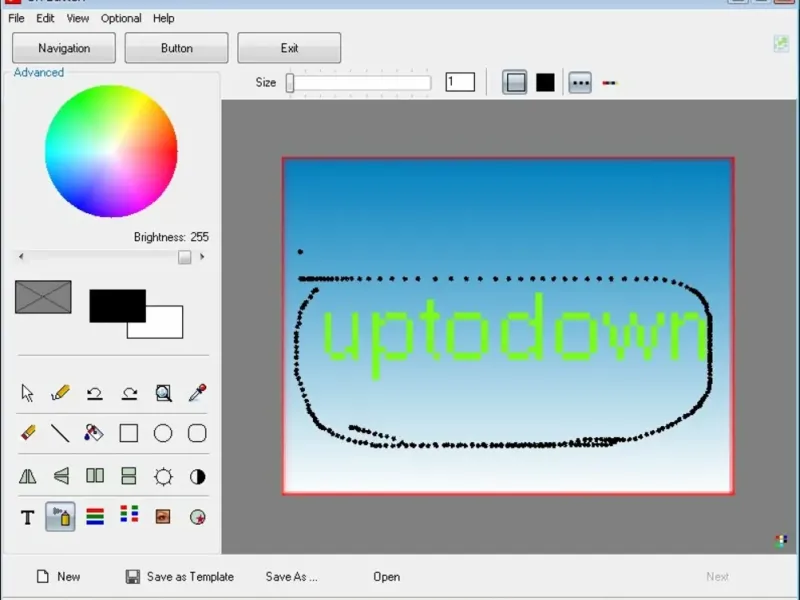800x600 pixels.
Task: Click the colored dash line style icon
Action: click(610, 83)
